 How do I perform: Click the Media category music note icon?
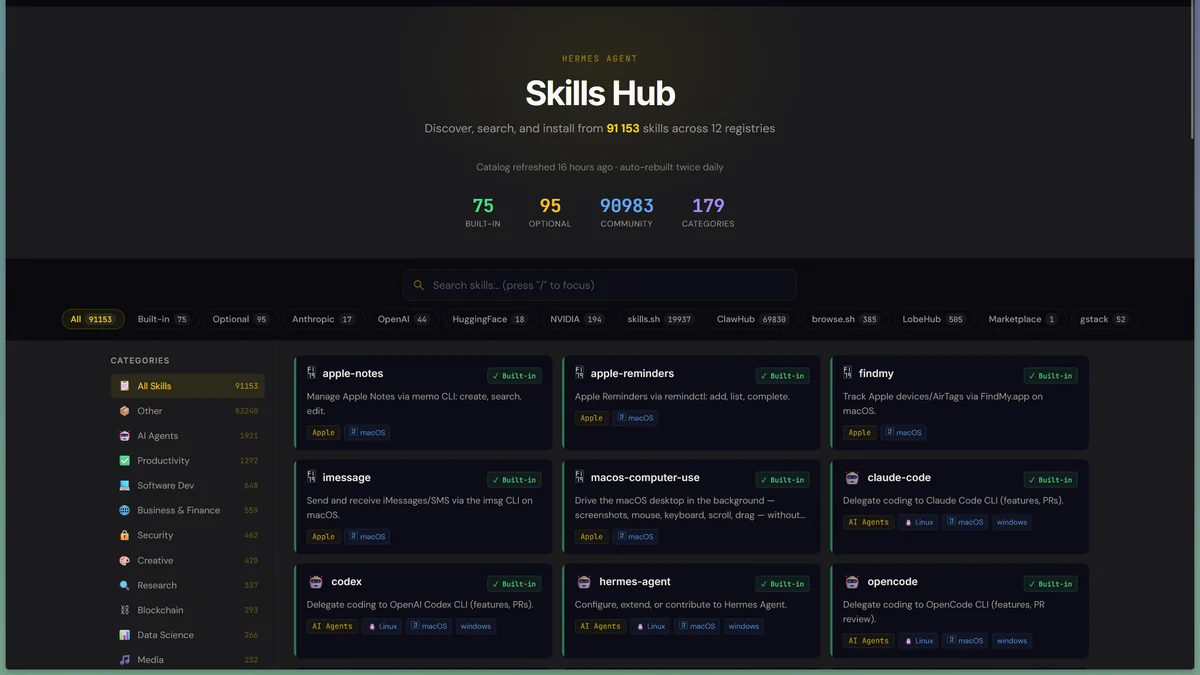click(124, 660)
